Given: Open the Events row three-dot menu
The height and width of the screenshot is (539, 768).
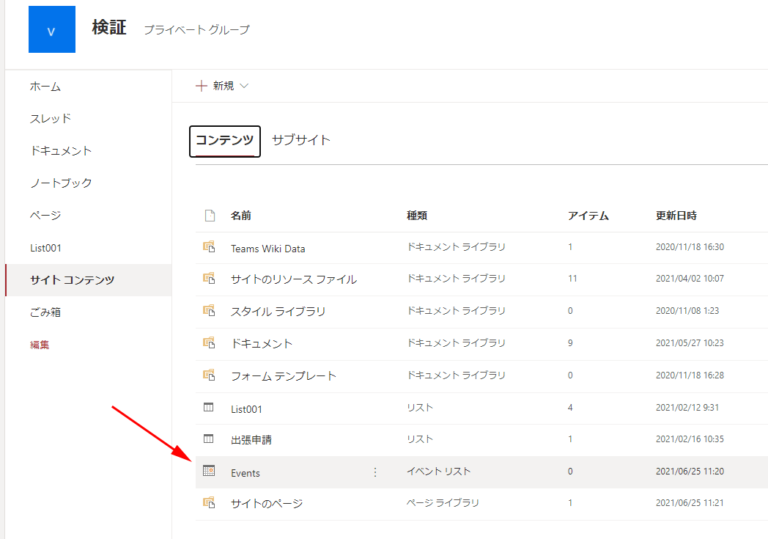Looking at the screenshot, I should [x=375, y=472].
